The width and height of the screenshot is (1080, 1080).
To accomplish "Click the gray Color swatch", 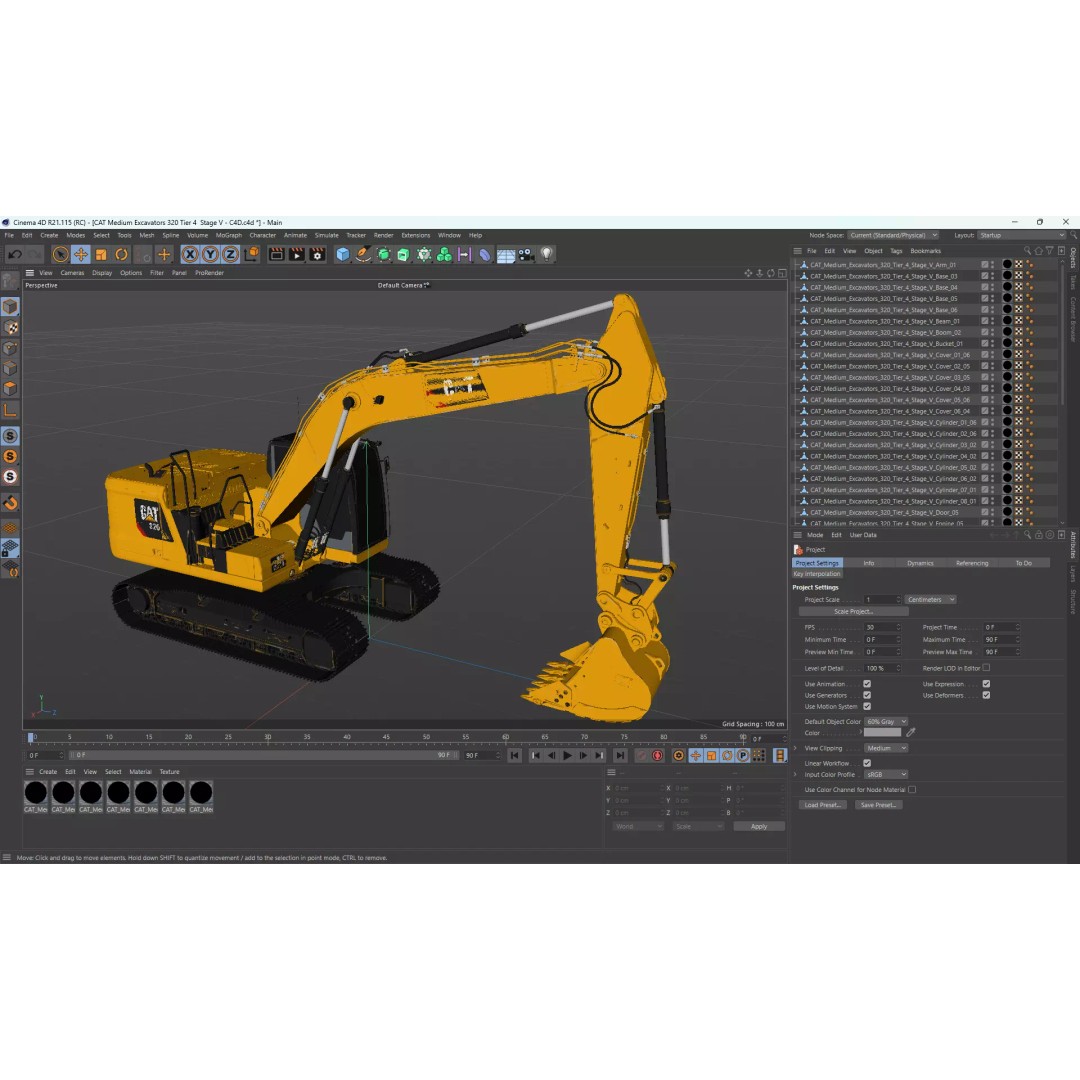I will pos(882,733).
